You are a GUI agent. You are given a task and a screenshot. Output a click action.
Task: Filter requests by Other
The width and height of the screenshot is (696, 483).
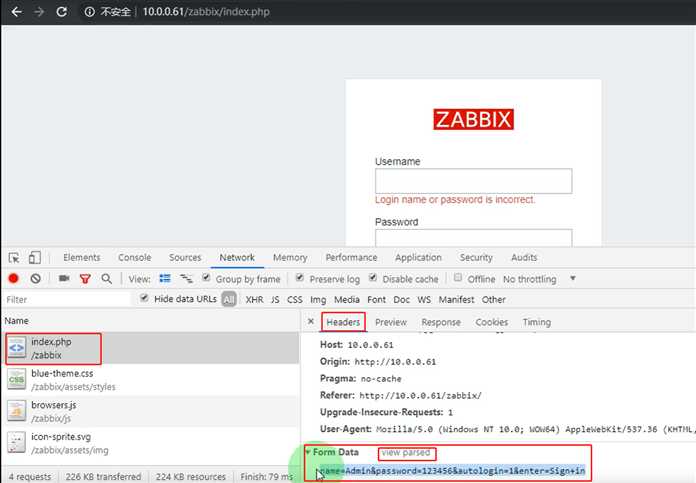tap(494, 300)
